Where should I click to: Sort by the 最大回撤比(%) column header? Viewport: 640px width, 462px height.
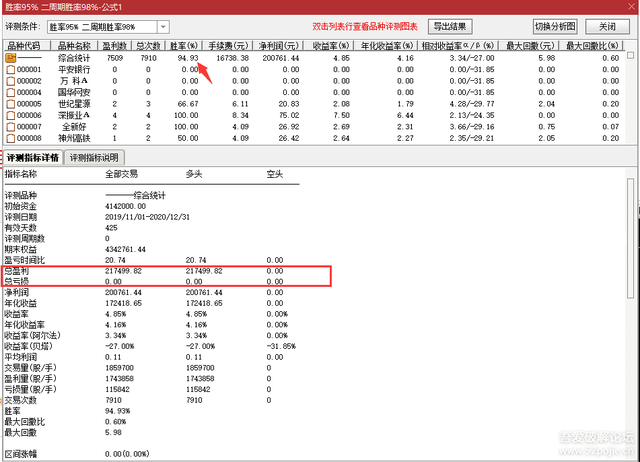click(592, 46)
